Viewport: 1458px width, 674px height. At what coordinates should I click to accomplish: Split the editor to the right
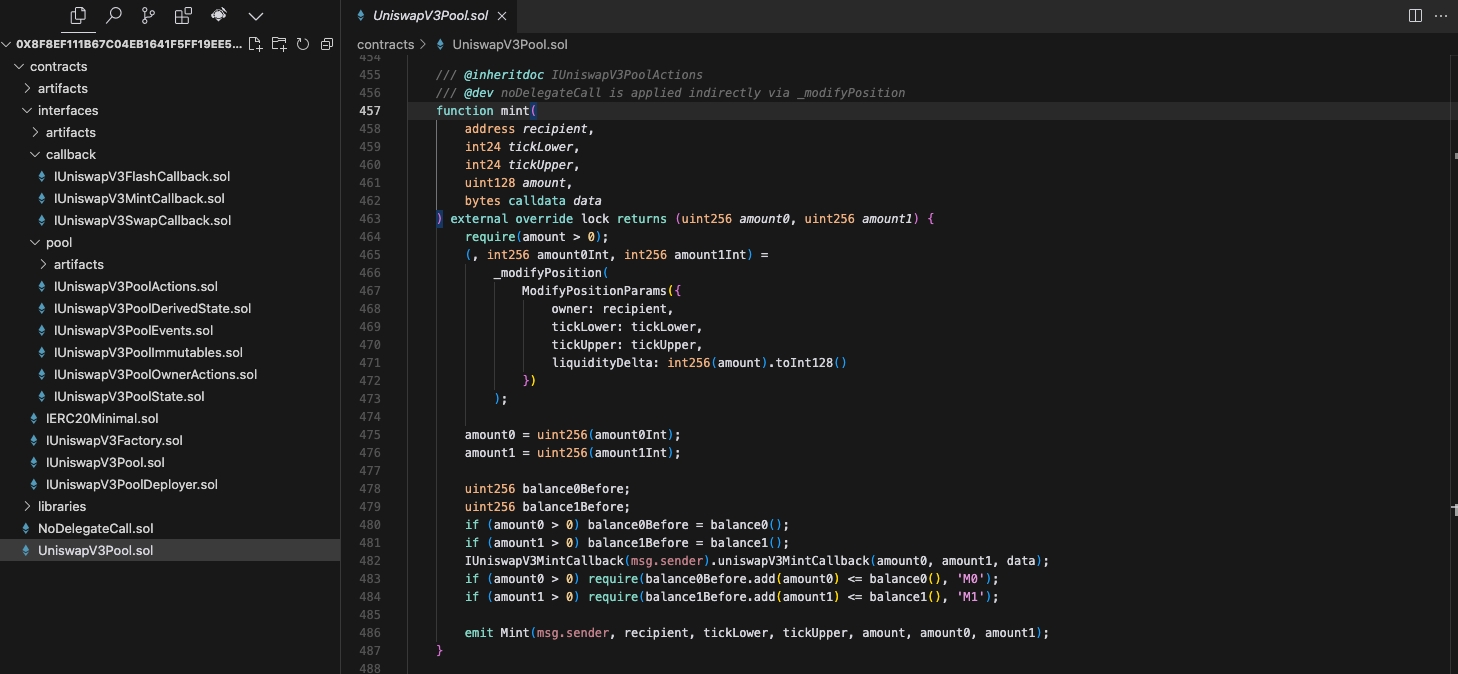pos(1415,16)
